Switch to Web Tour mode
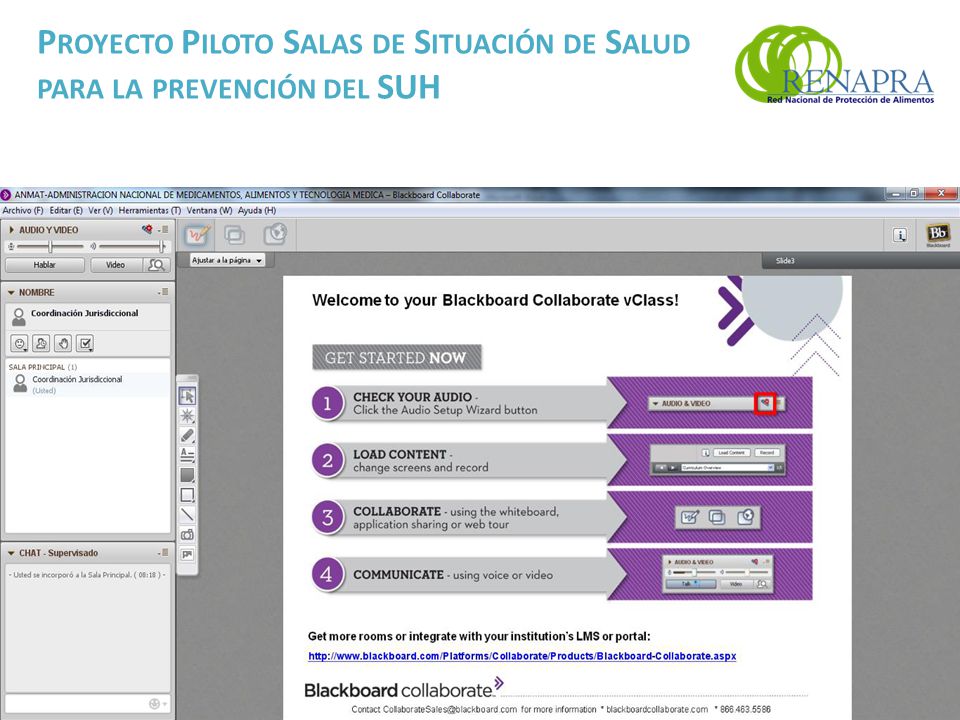Image resolution: width=960 pixels, height=720 pixels. pyautogui.click(x=275, y=234)
